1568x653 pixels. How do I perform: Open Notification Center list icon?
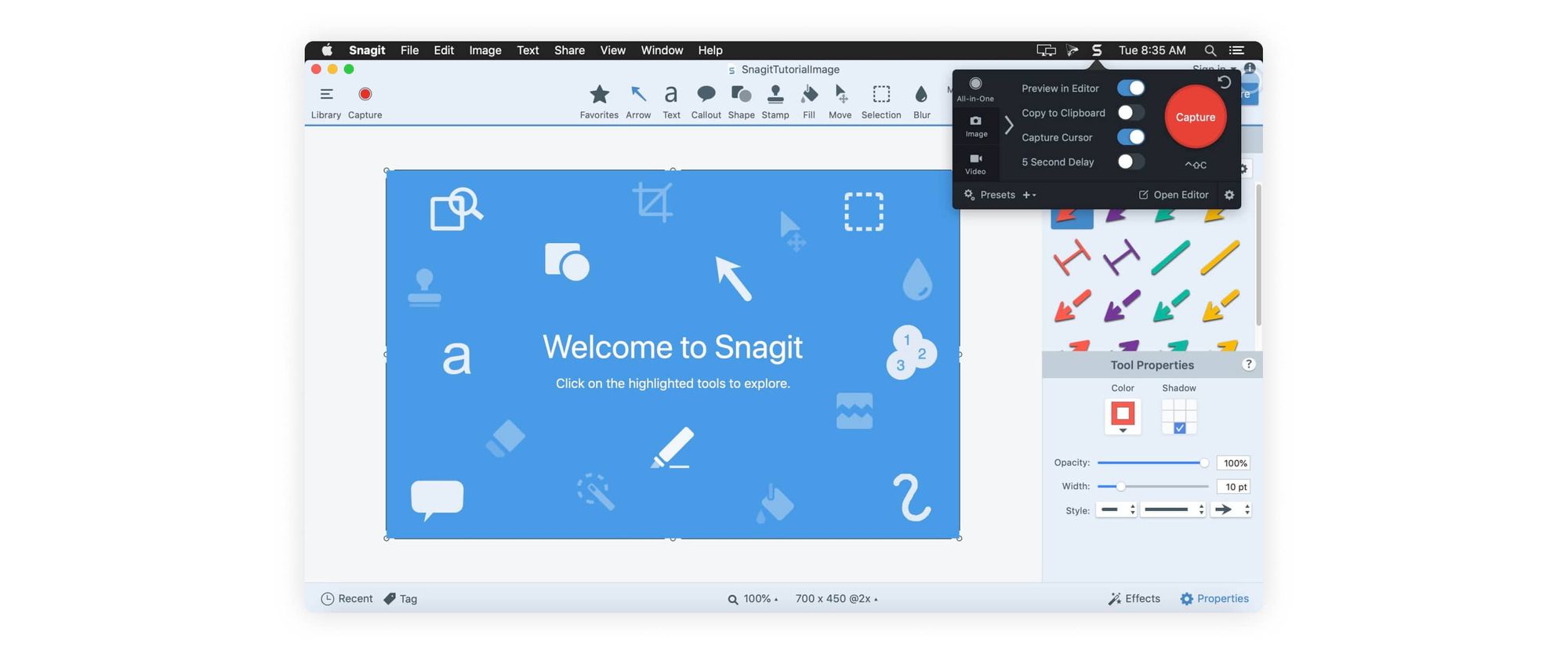[x=1236, y=50]
